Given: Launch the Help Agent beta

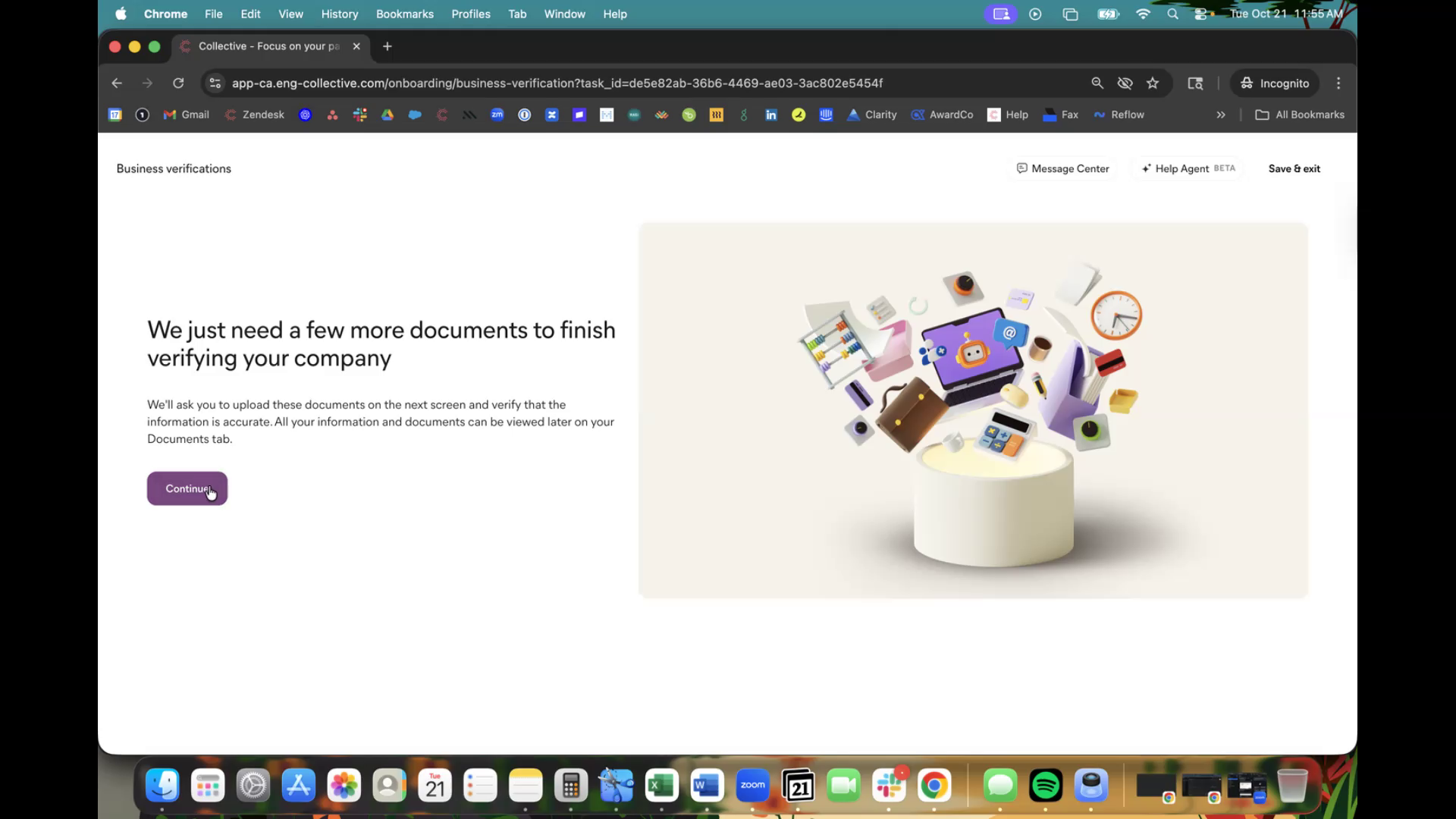Looking at the screenshot, I should pos(1188,168).
